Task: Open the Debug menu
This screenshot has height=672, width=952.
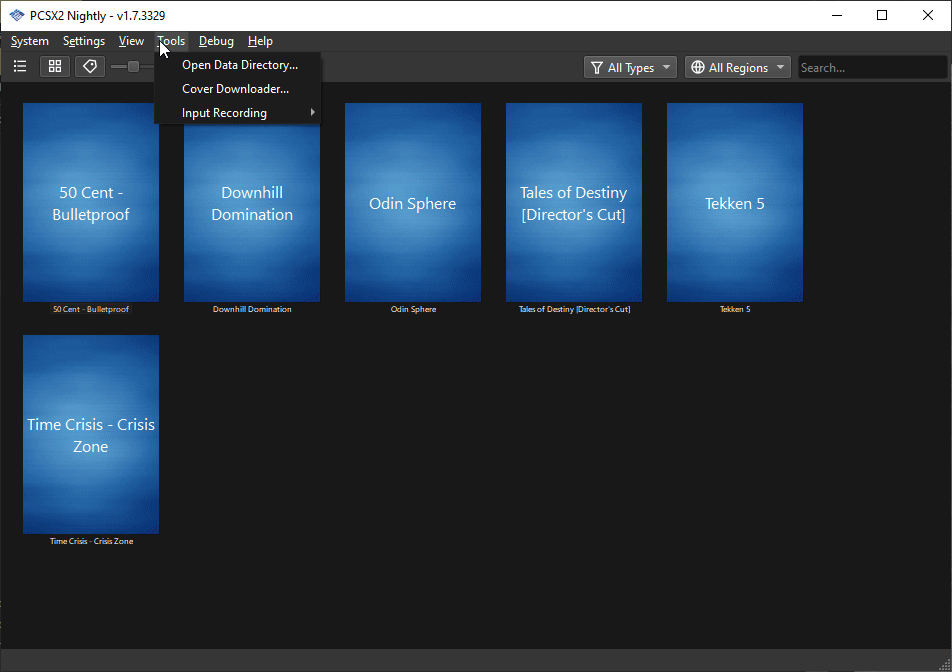Action: point(216,41)
